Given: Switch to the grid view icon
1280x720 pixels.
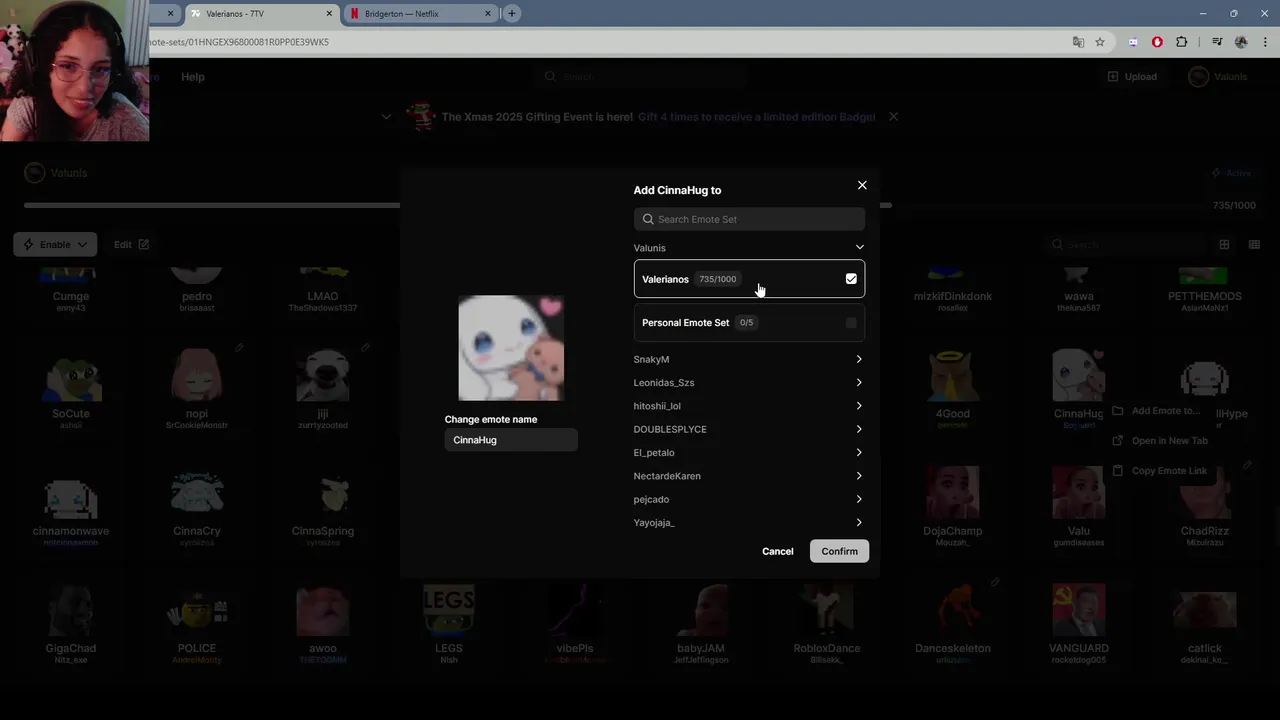Looking at the screenshot, I should click(1224, 244).
